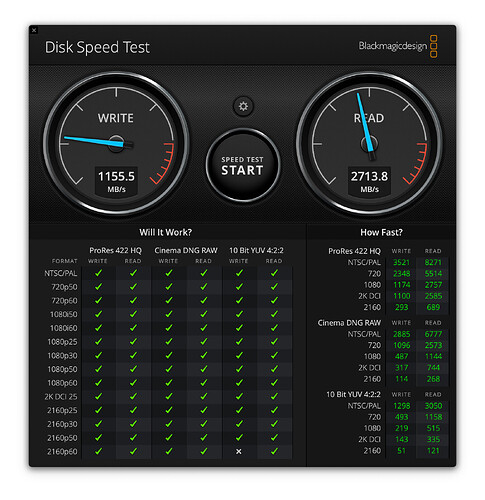Click the 720p50 Cinema DNG RAW write checkmark
The width and height of the screenshot is (485, 500).
click(x=169, y=287)
